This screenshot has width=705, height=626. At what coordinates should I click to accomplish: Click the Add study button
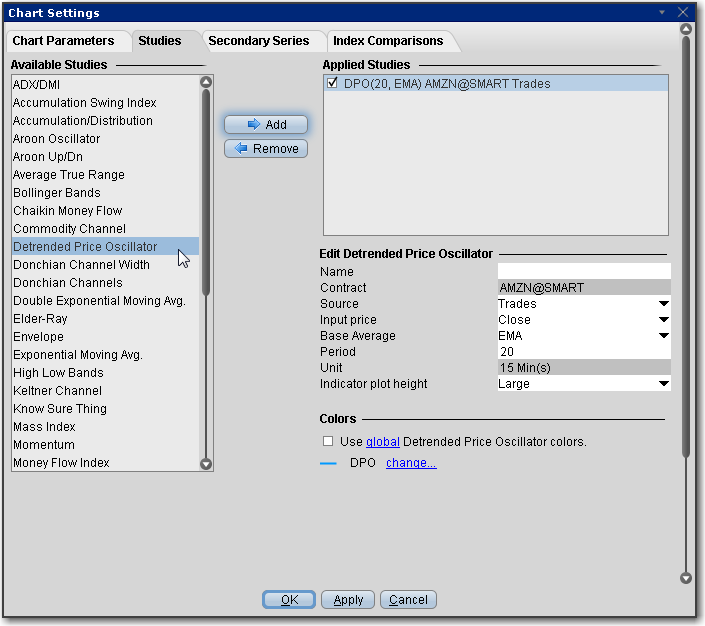tap(265, 125)
